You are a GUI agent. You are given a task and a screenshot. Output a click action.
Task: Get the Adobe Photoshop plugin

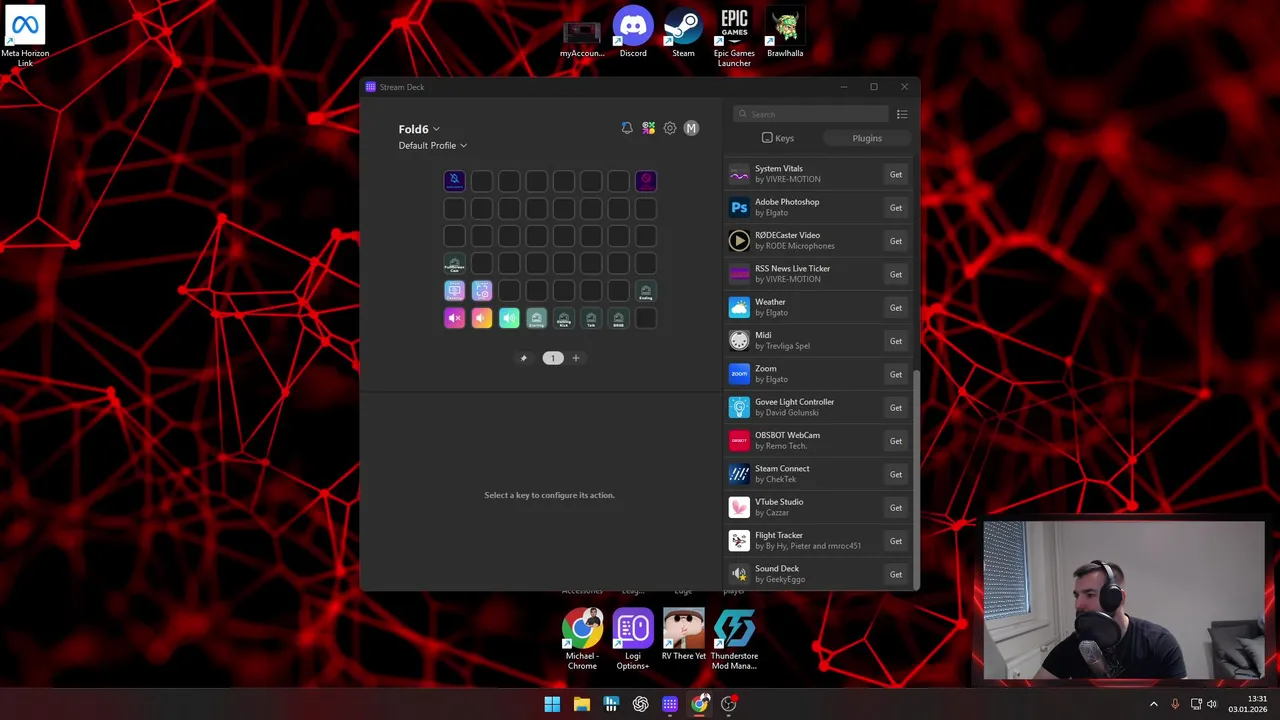(x=896, y=208)
